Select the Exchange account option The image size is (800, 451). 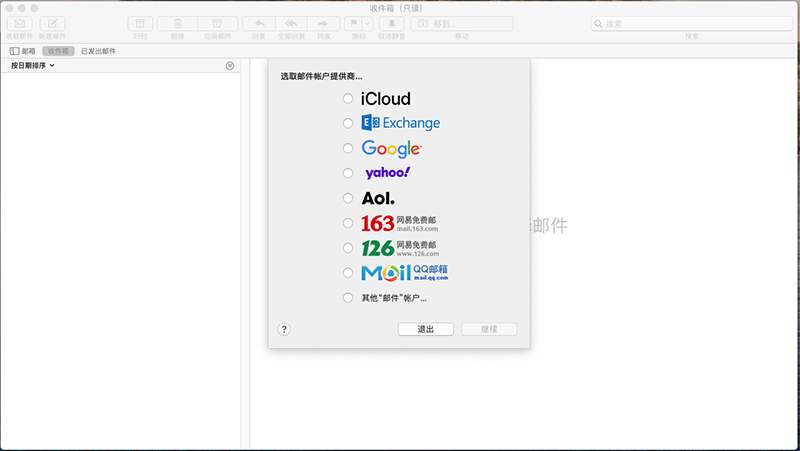click(348, 123)
